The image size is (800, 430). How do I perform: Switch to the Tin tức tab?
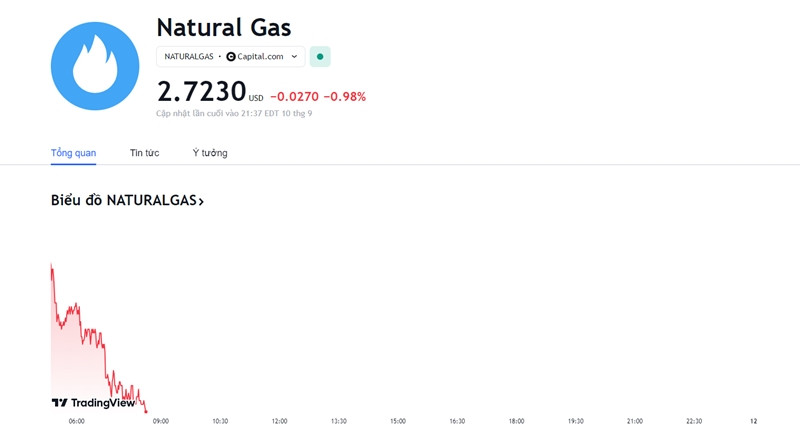click(144, 153)
